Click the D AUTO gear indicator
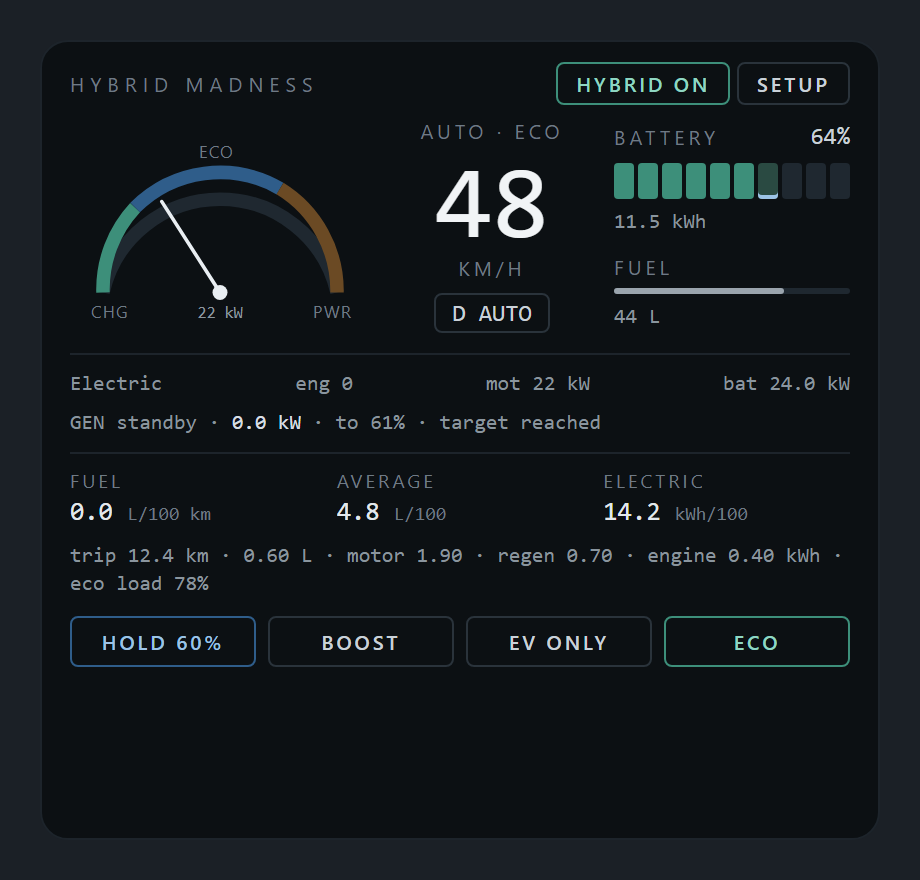This screenshot has height=880, width=920. click(x=492, y=313)
